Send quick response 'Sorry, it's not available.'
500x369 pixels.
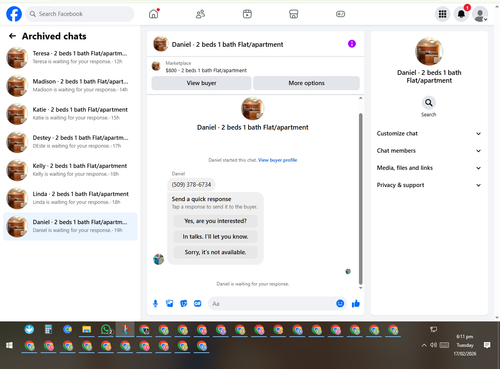click(x=215, y=252)
